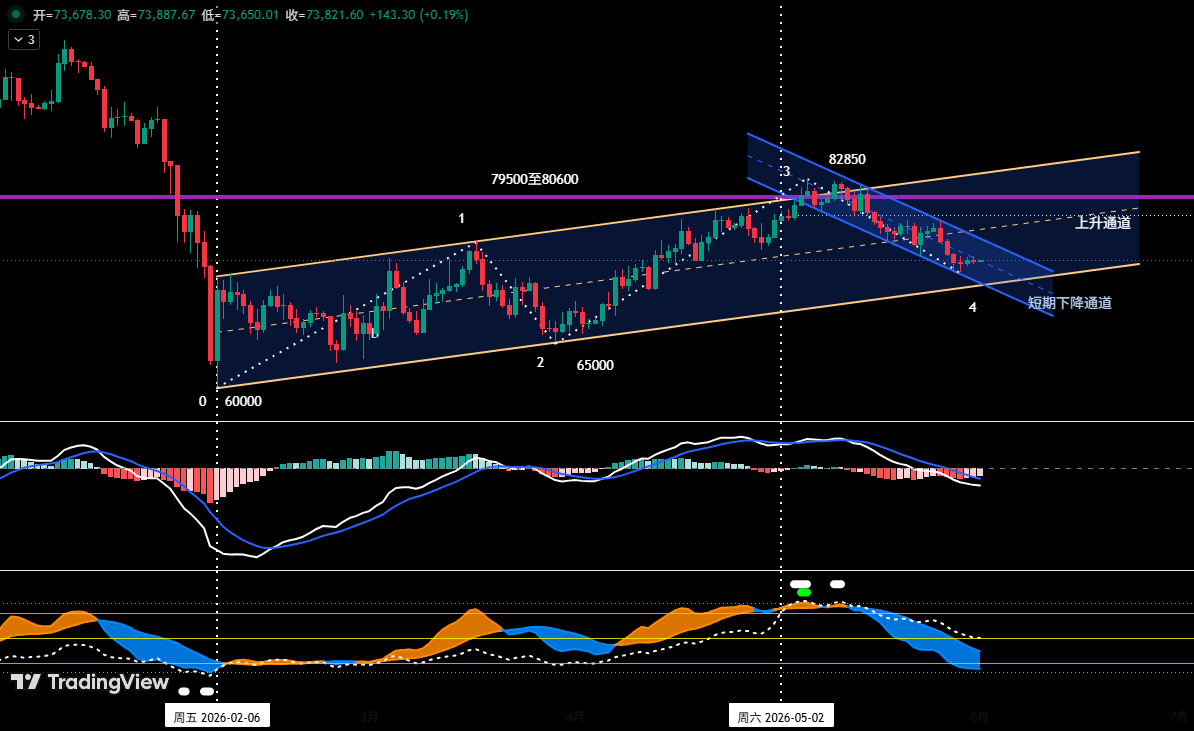Screen dimensions: 1194x731
Task: Collapse the indicator legend showing 3
Action: pos(24,40)
